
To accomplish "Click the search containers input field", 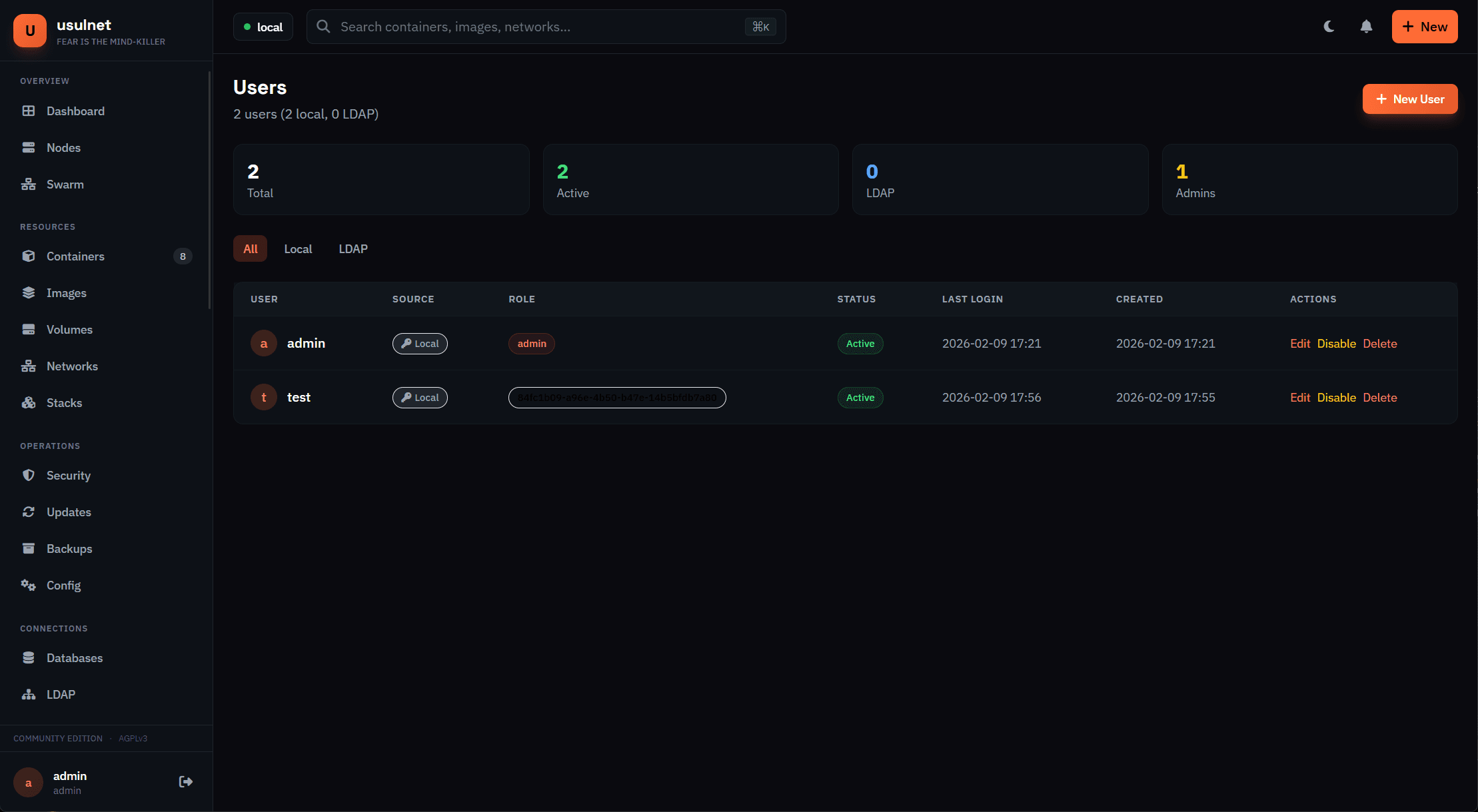I will pyautogui.click(x=533, y=27).
